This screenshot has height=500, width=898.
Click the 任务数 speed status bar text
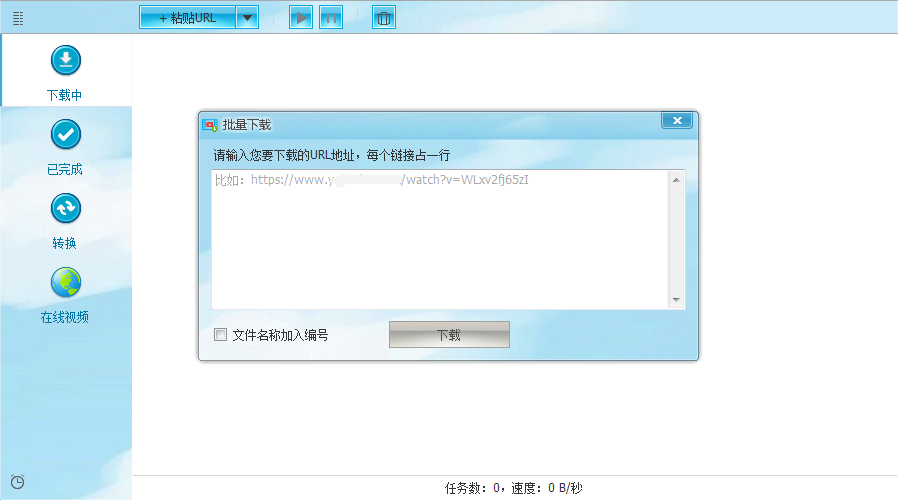point(513,488)
